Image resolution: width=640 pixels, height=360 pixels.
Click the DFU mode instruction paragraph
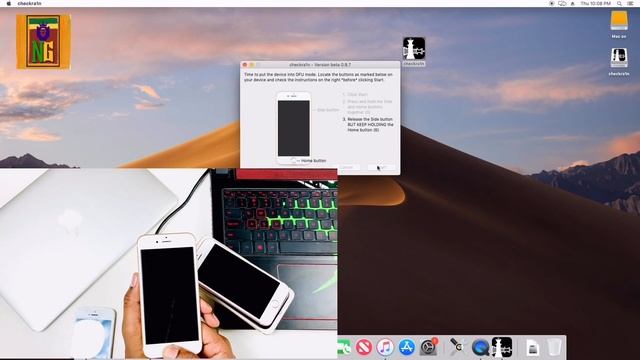coord(318,77)
